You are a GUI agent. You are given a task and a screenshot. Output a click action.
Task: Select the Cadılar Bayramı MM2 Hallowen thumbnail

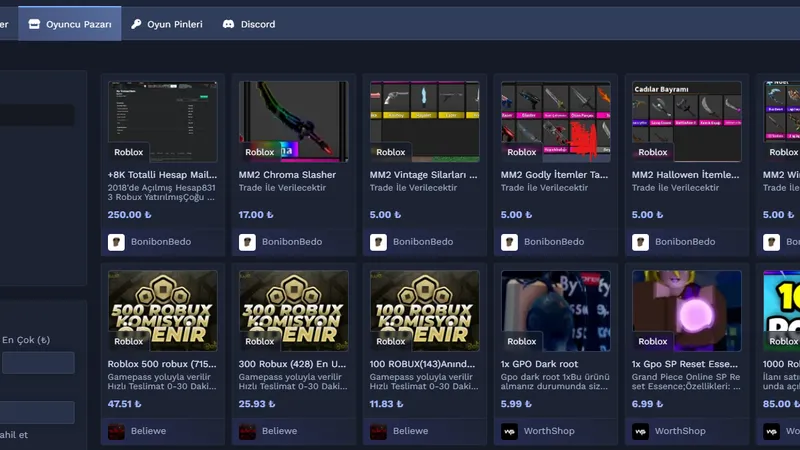pos(684,120)
